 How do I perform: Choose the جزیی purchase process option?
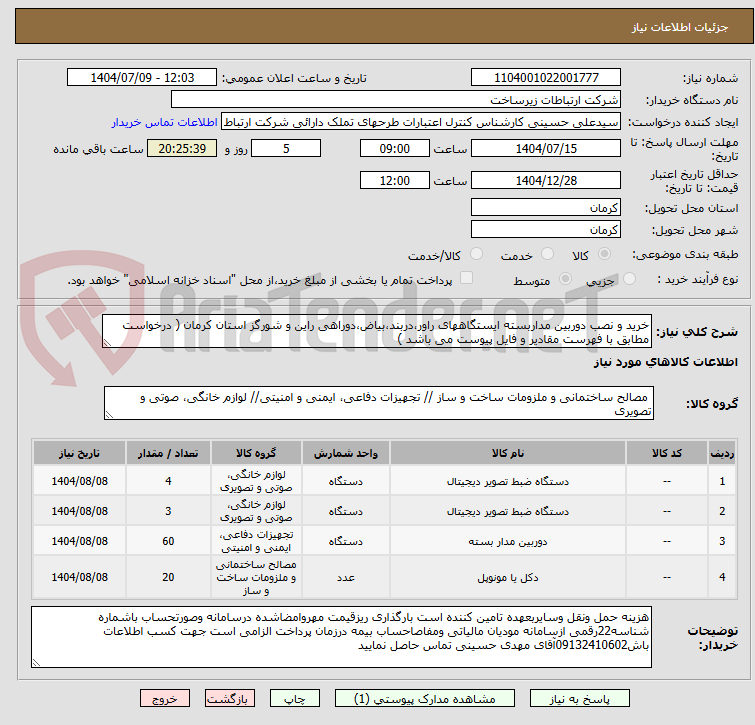629,279
